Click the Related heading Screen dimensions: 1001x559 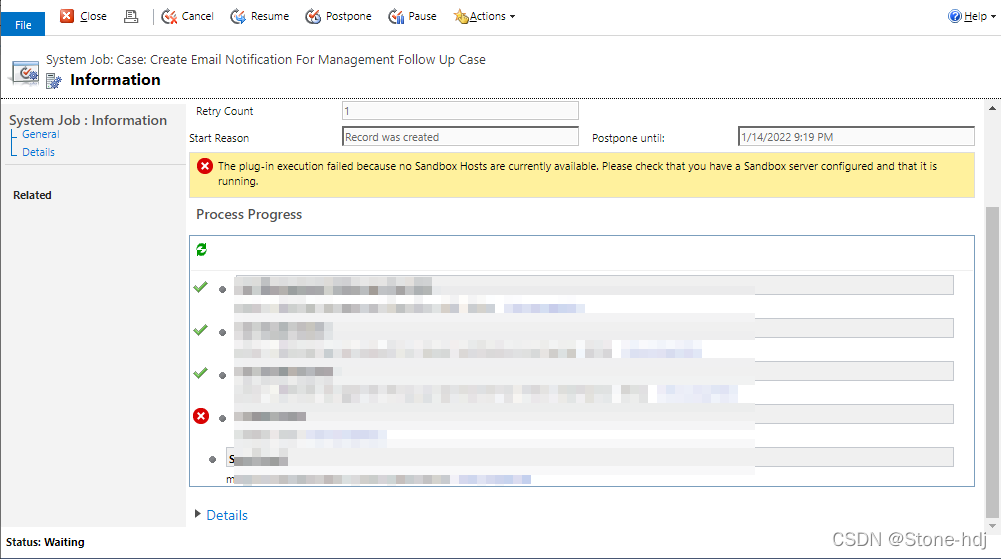tap(32, 195)
